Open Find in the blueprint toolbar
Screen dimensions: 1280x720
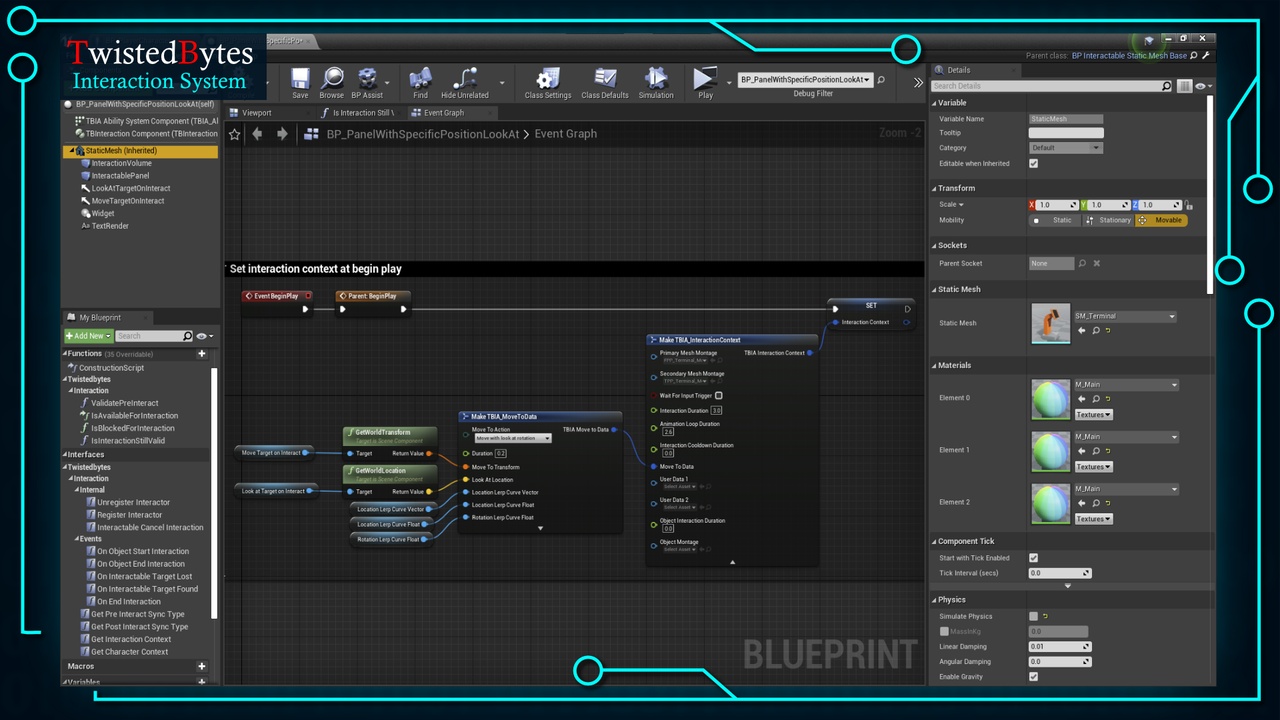[420, 82]
